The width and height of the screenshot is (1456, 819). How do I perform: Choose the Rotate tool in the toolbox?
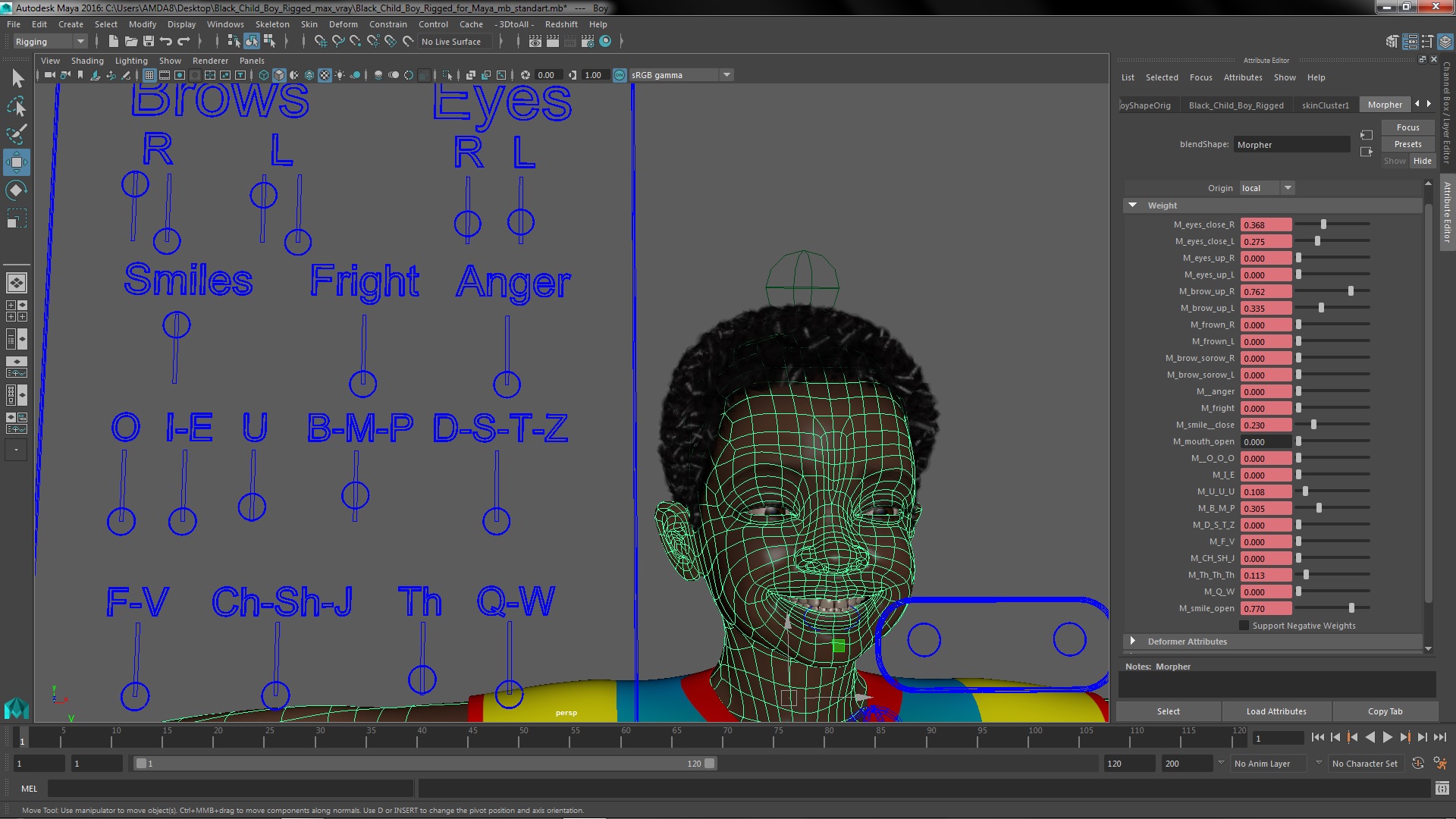(x=17, y=190)
